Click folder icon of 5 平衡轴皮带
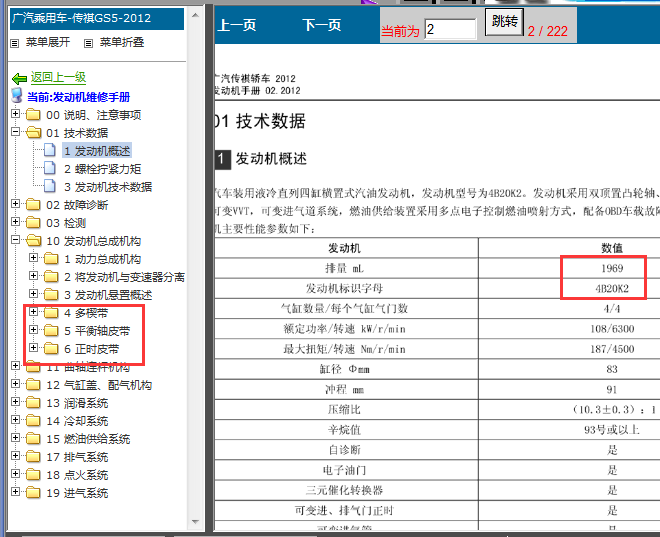660x537 pixels. click(51, 331)
